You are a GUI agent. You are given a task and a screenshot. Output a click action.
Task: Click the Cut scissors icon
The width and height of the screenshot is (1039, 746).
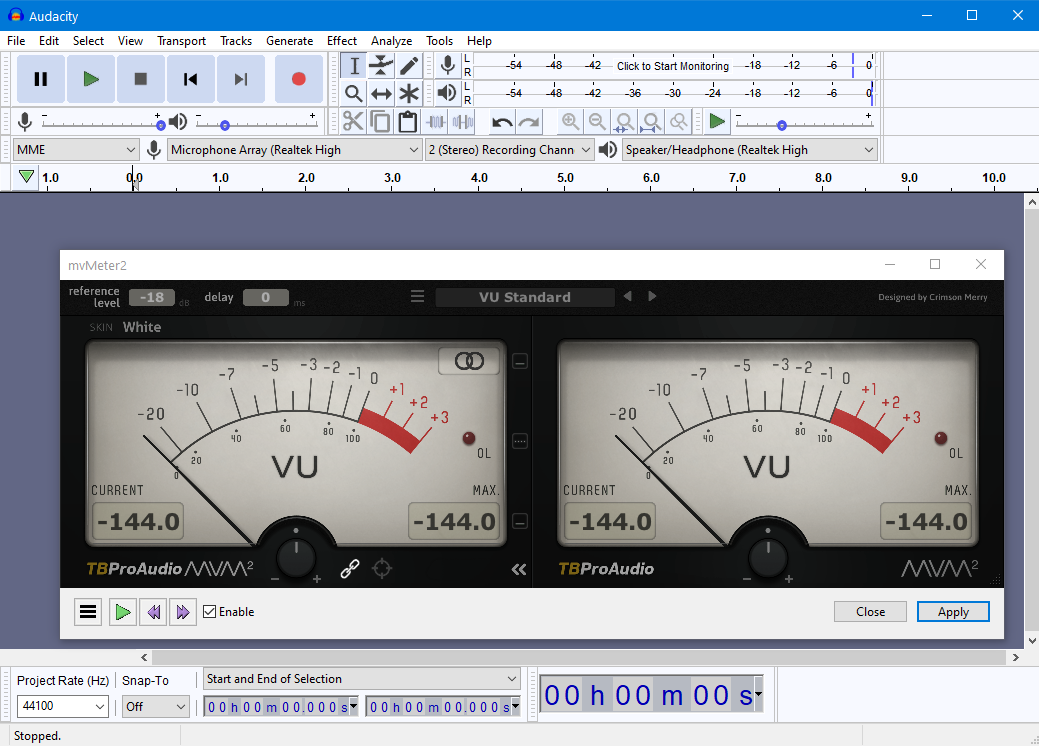point(353,121)
